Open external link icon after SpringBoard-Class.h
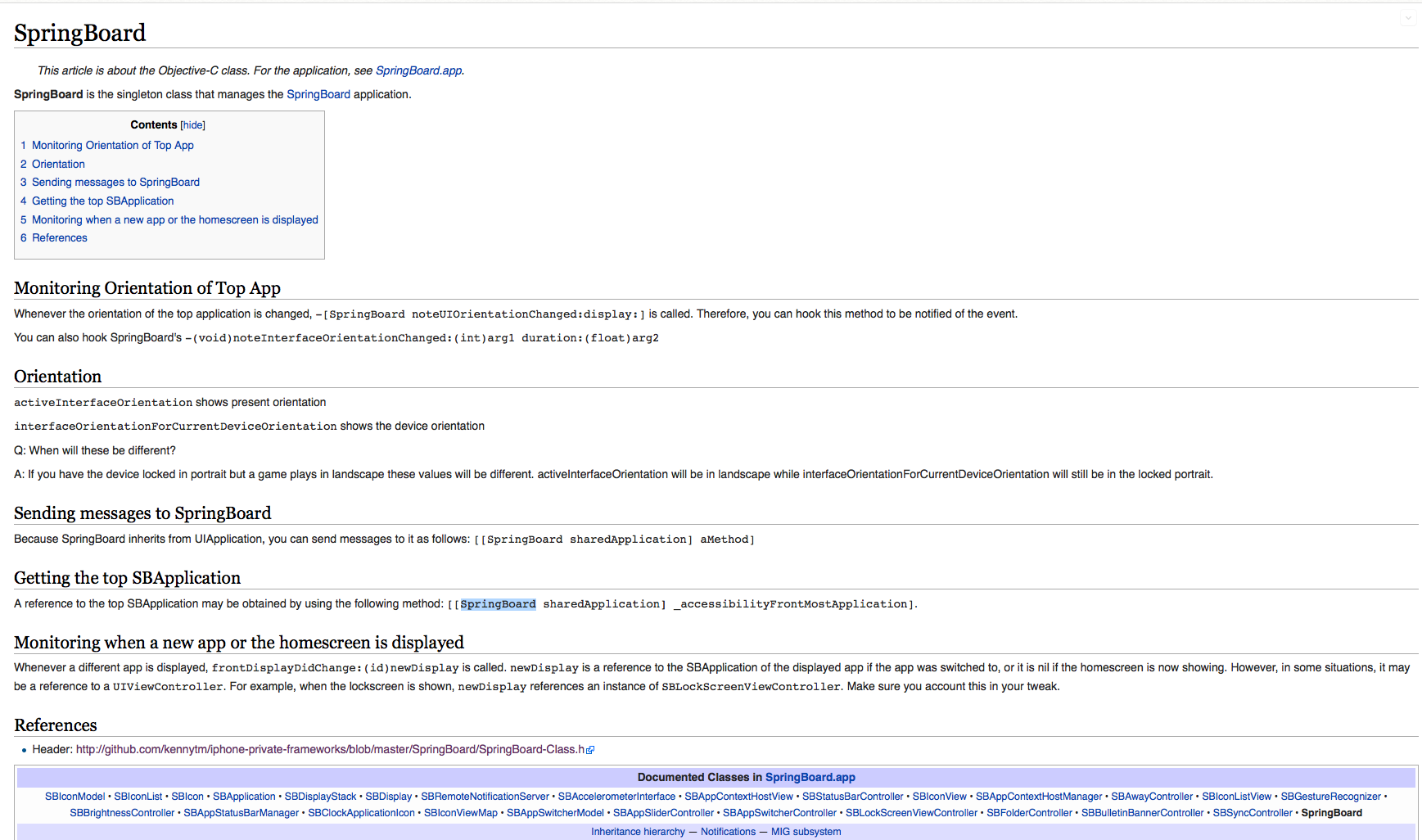Image resolution: width=1422 pixels, height=840 pixels. pyautogui.click(x=590, y=750)
